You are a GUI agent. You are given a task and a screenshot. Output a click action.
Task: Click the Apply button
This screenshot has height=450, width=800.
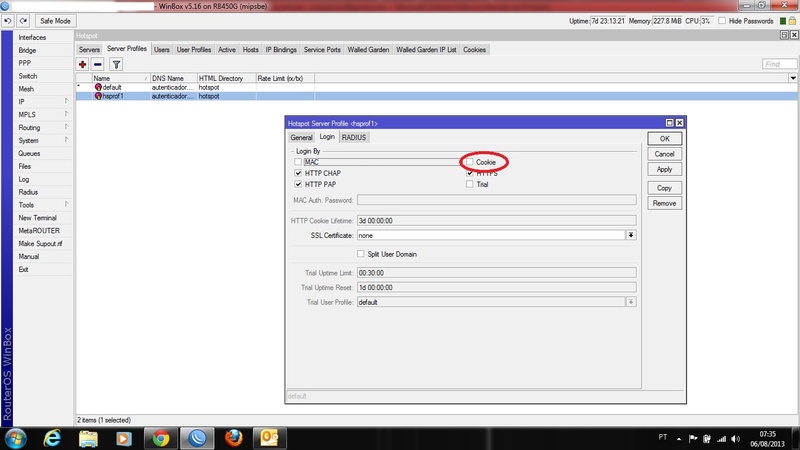(664, 169)
